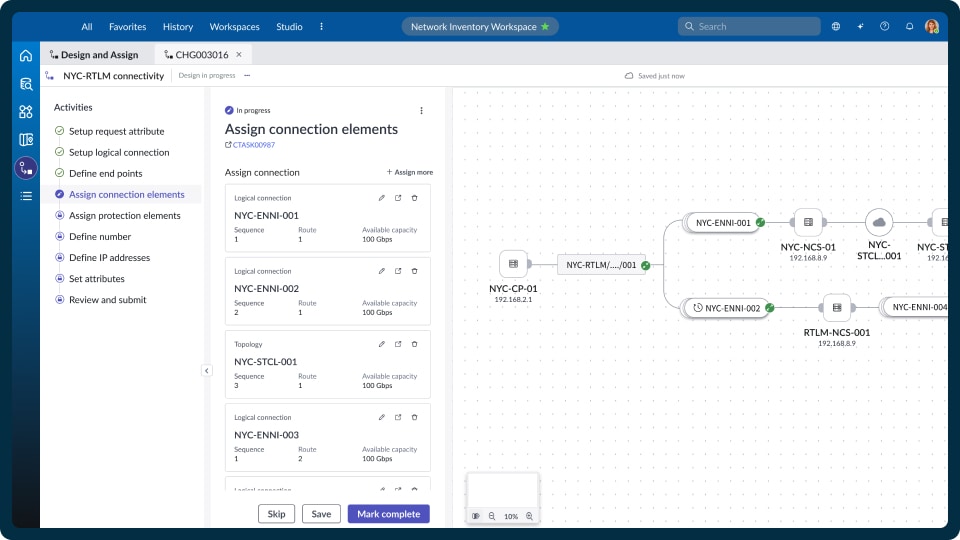Open the more options dots beside Studio
960x540 pixels.
pyautogui.click(x=321, y=26)
